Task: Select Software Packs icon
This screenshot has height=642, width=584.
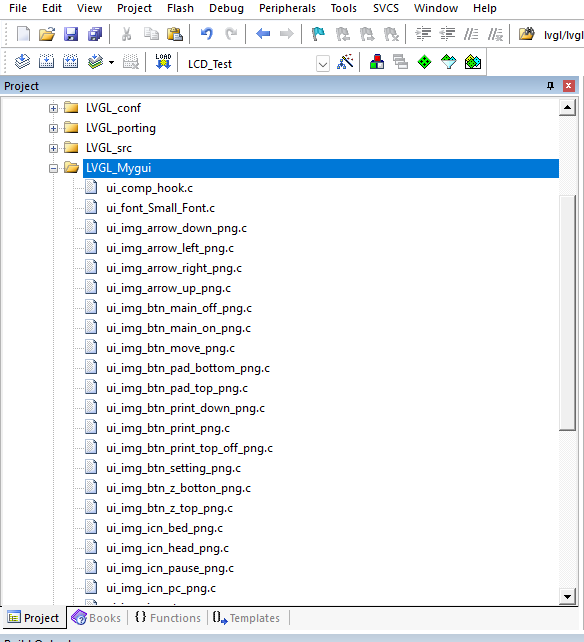Action: click(x=448, y=62)
